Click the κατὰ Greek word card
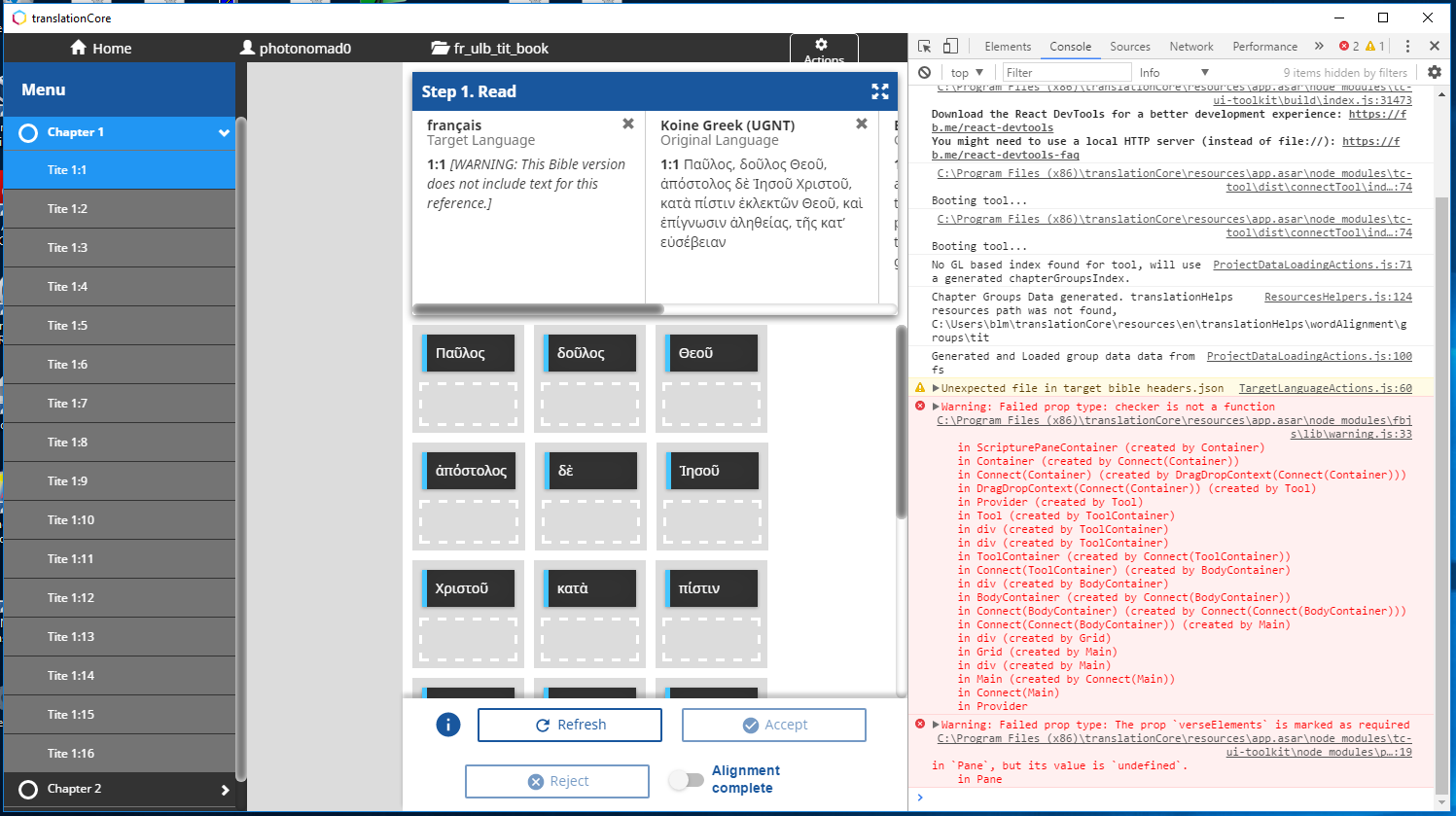 coord(589,588)
